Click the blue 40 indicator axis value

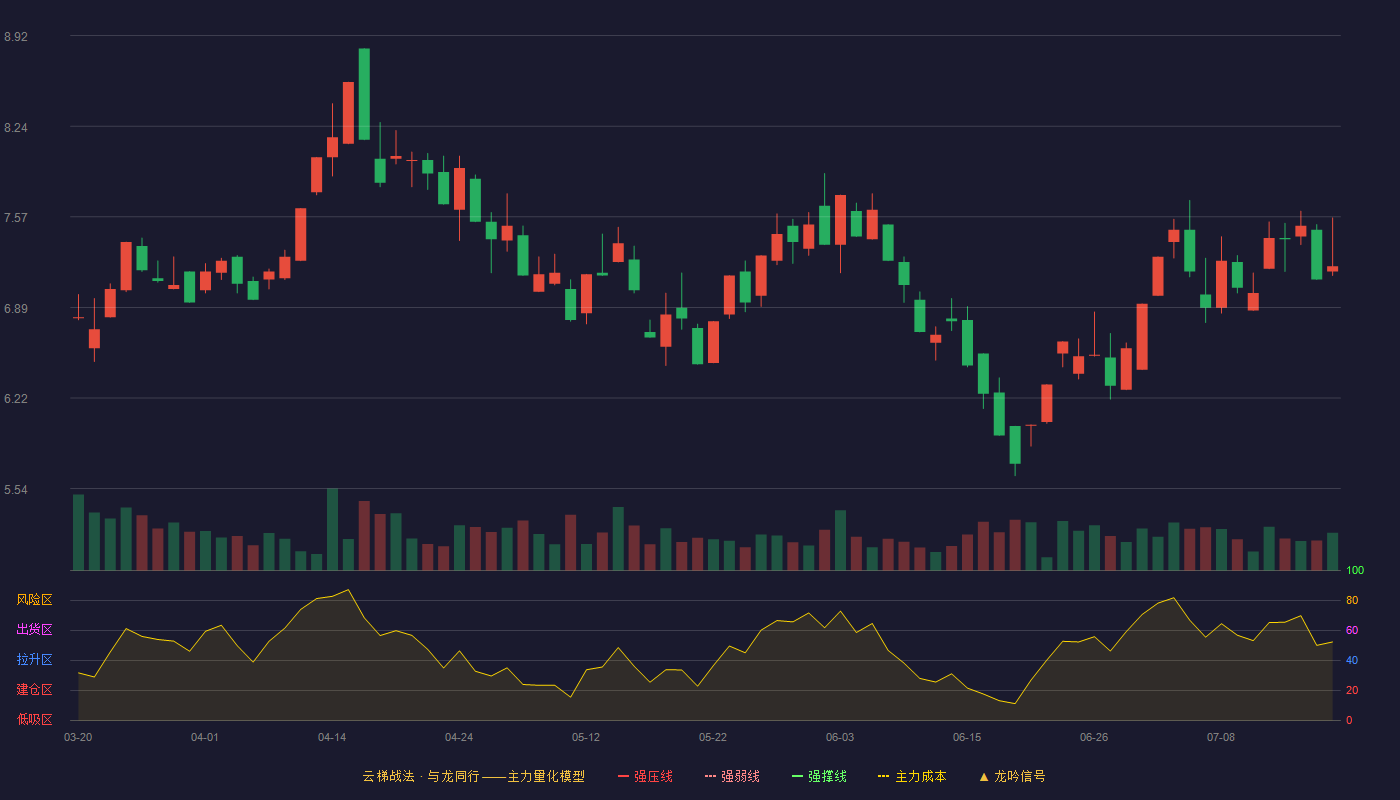click(x=1352, y=660)
